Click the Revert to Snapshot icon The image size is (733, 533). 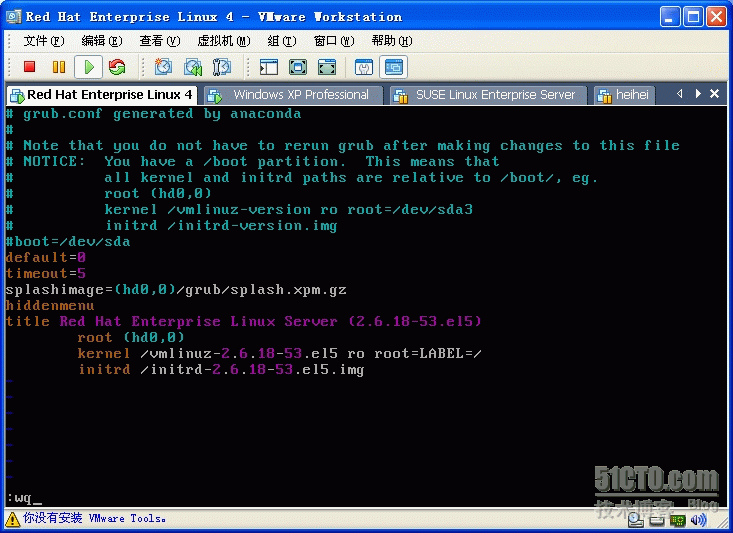pos(193,67)
